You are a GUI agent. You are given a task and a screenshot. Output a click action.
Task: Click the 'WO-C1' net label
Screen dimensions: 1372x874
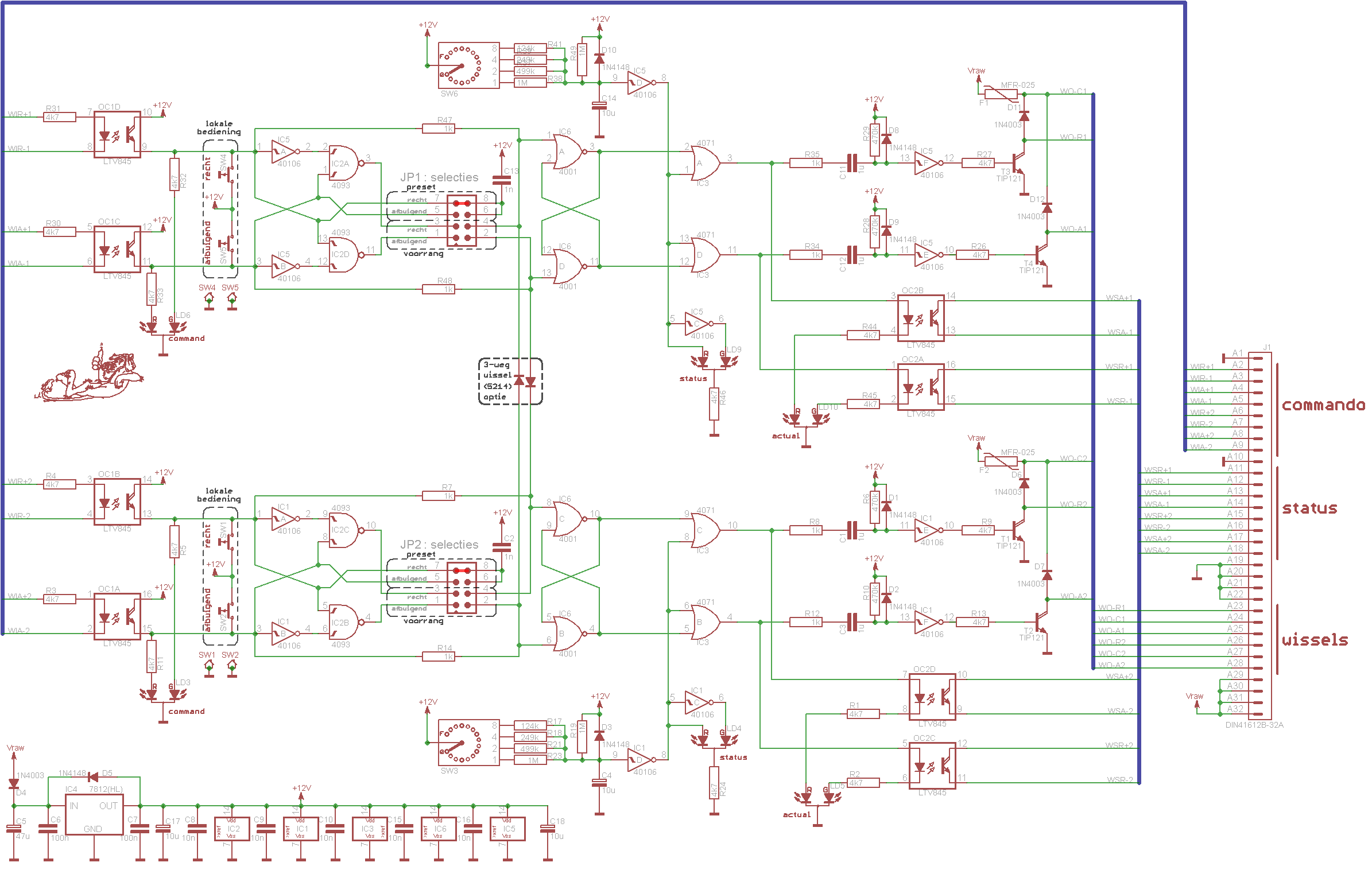[x=1073, y=91]
